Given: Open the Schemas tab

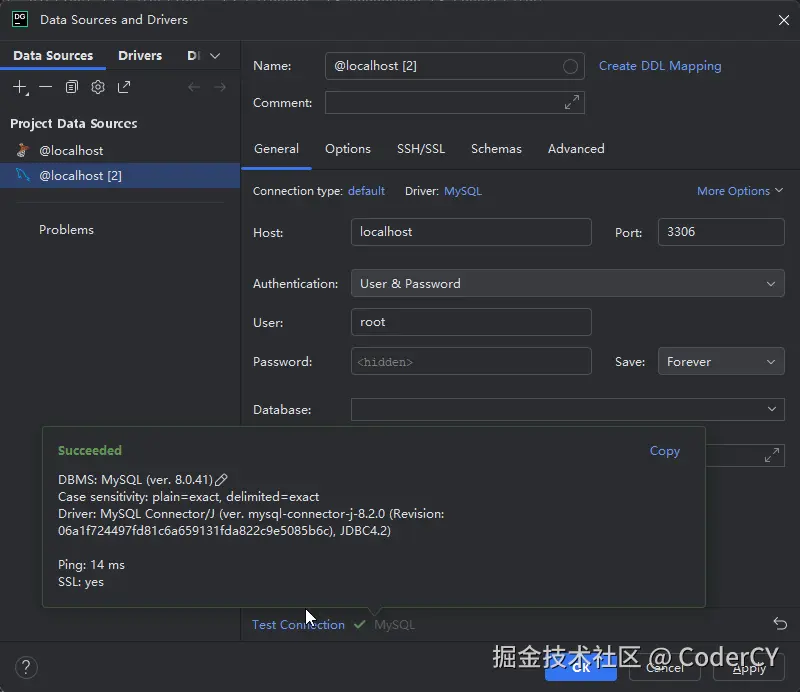Looking at the screenshot, I should (x=496, y=149).
